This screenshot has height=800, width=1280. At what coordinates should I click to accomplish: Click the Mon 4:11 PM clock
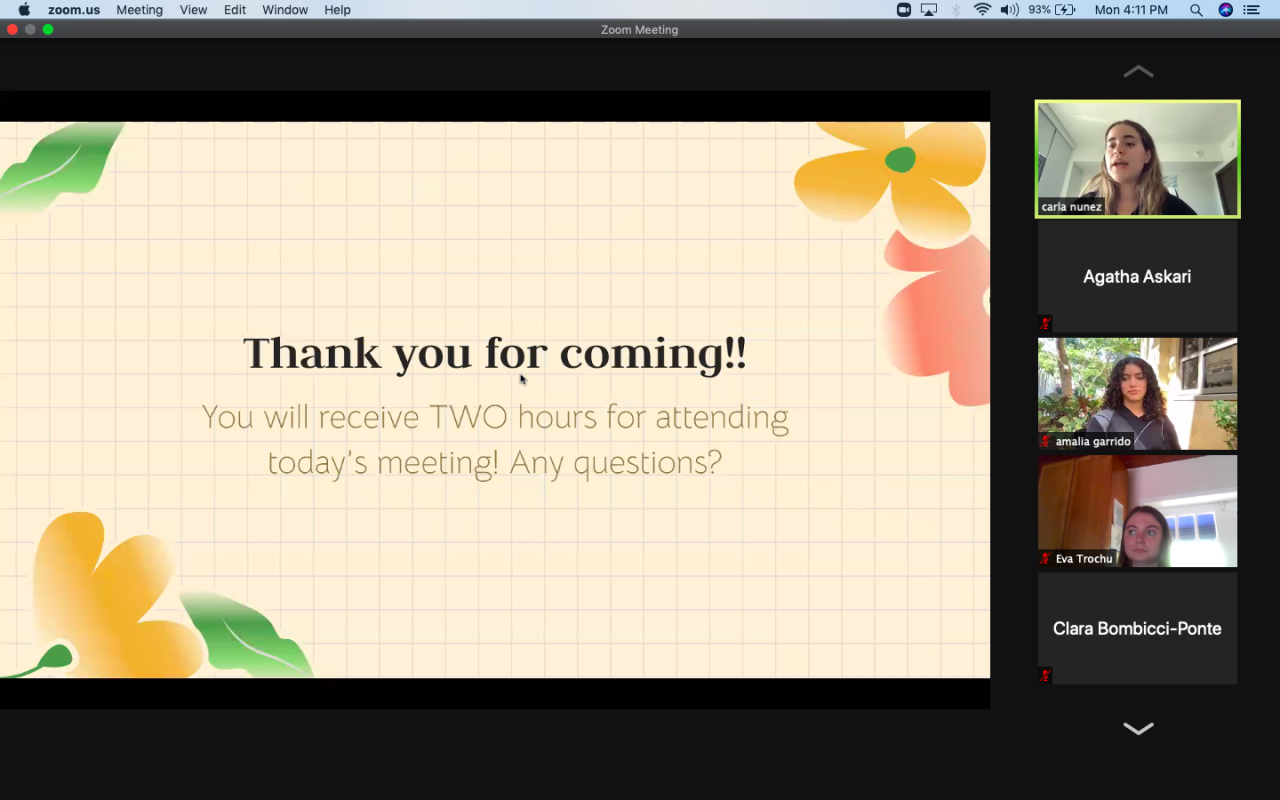1131,10
